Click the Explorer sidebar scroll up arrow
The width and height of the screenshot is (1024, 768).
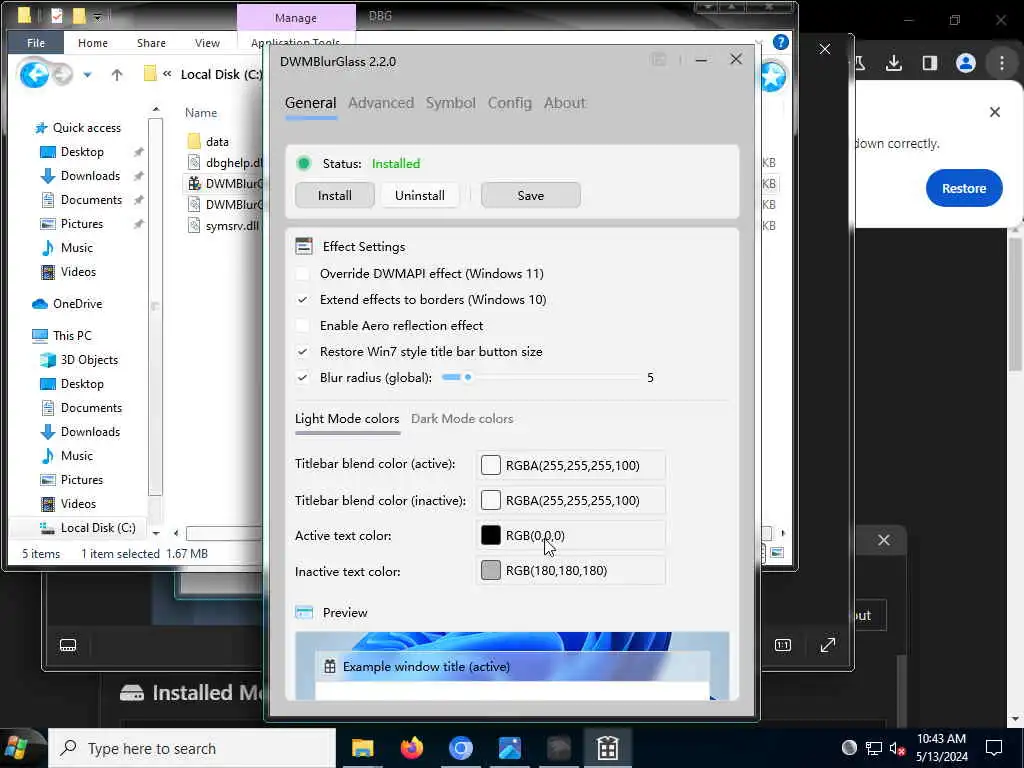155,110
